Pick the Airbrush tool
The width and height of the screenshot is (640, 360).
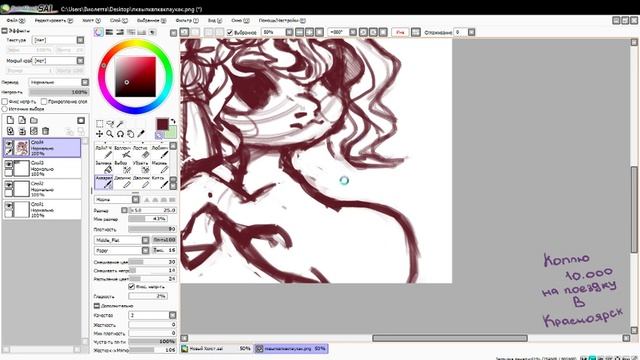coord(122,152)
